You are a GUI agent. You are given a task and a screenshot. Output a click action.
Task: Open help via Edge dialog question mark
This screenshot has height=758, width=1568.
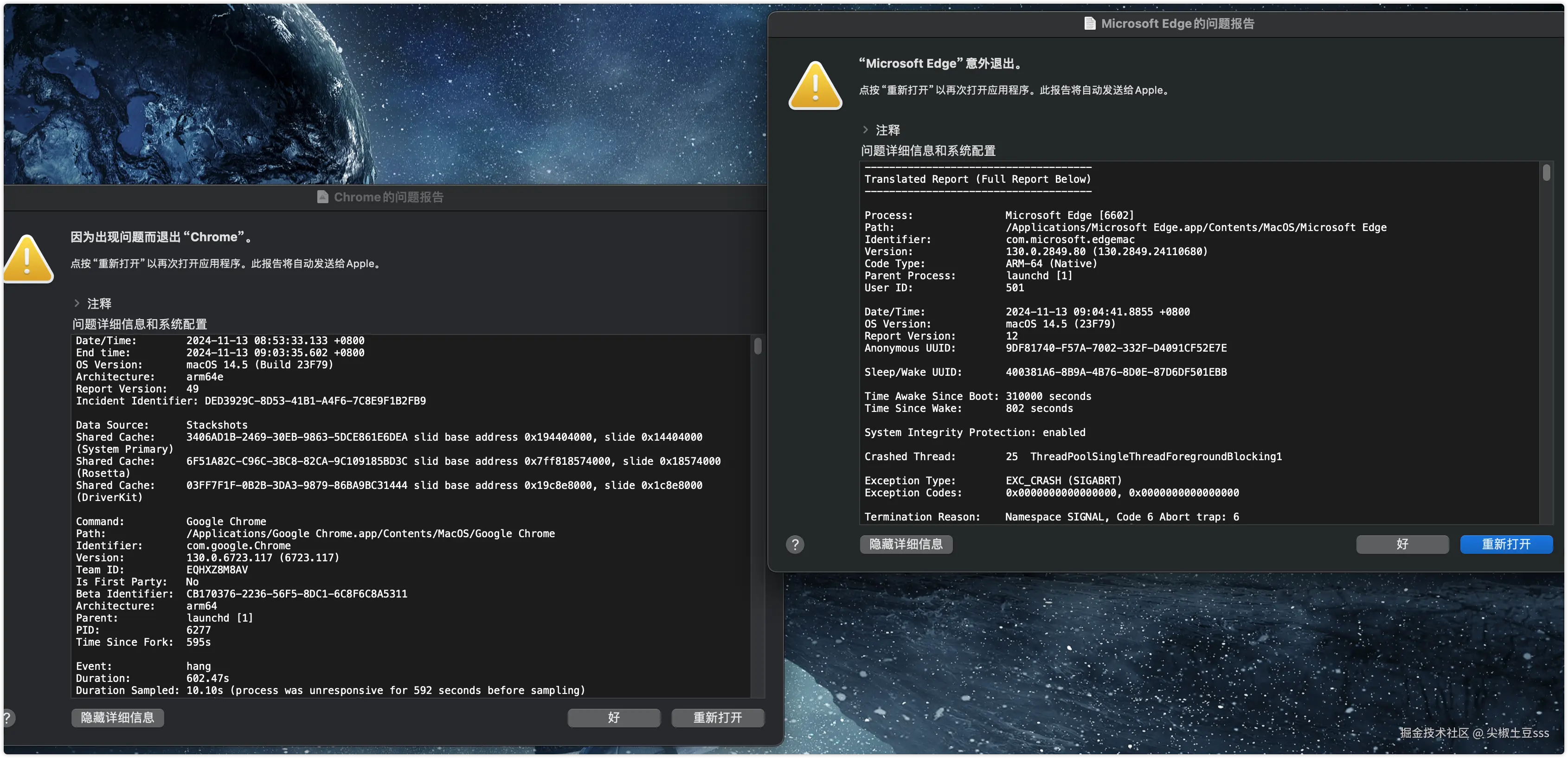[x=795, y=544]
